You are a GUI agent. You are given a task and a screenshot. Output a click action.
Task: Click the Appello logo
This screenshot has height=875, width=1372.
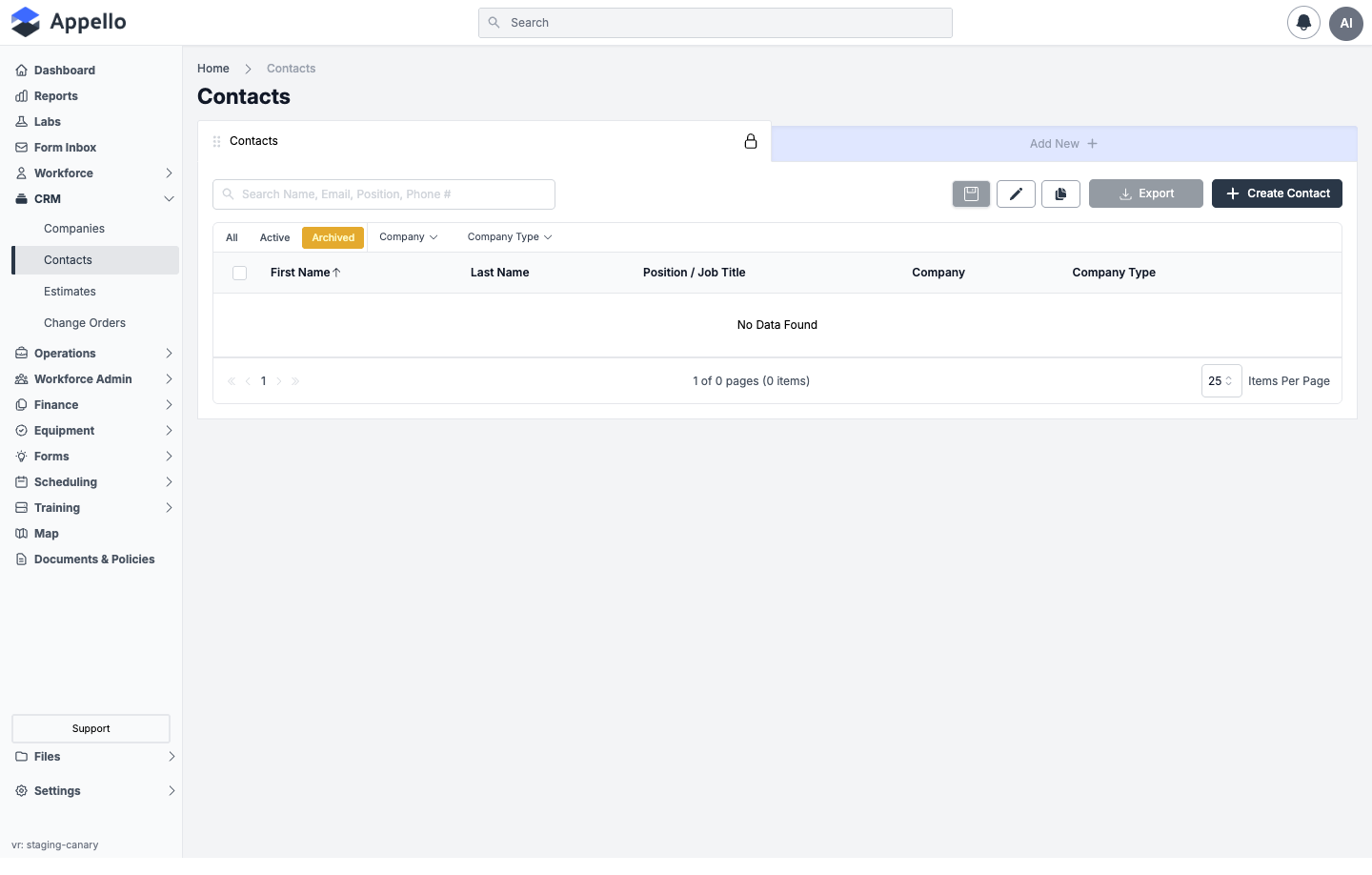(69, 22)
